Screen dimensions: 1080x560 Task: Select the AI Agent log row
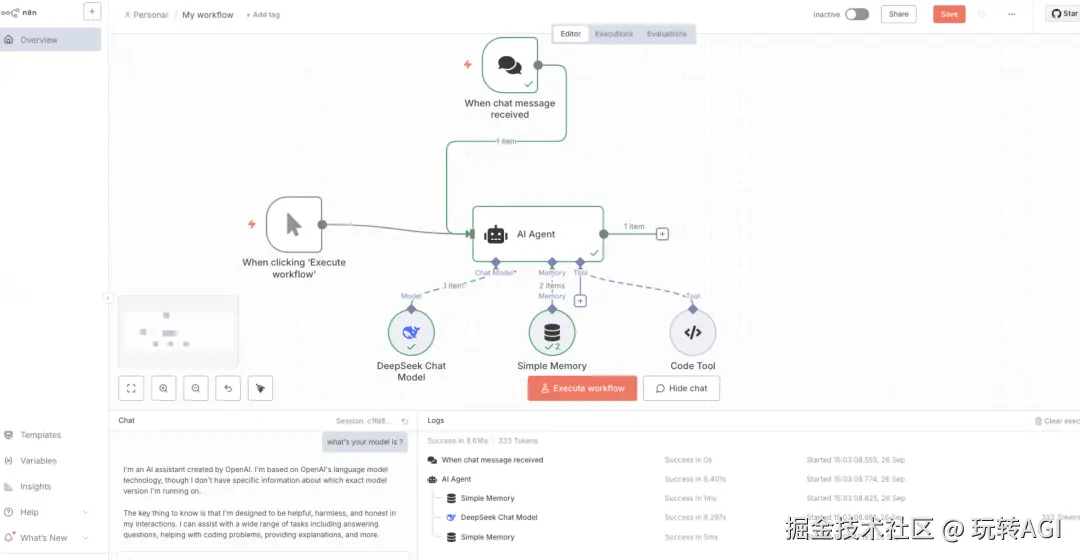(x=751, y=479)
